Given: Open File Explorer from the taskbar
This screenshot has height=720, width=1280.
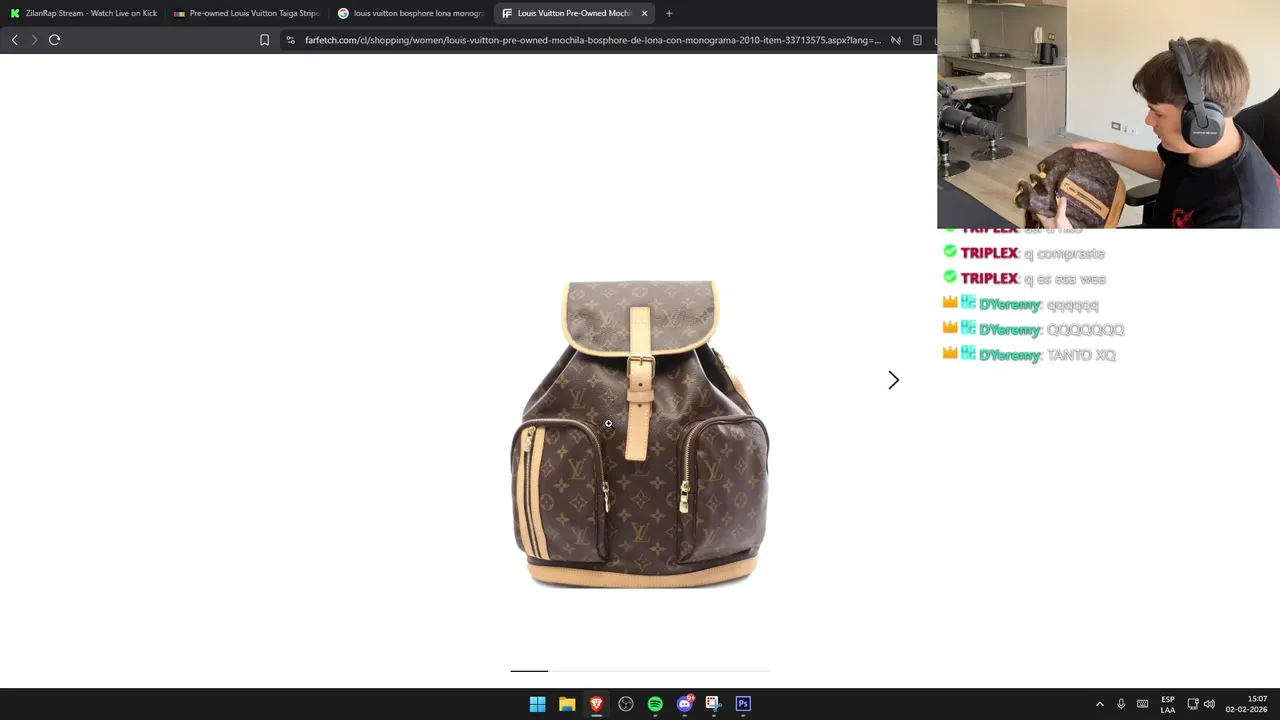Looking at the screenshot, I should point(567,704).
